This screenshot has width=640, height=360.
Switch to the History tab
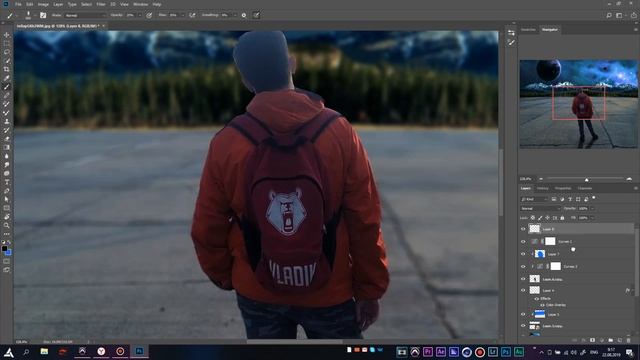click(x=542, y=188)
